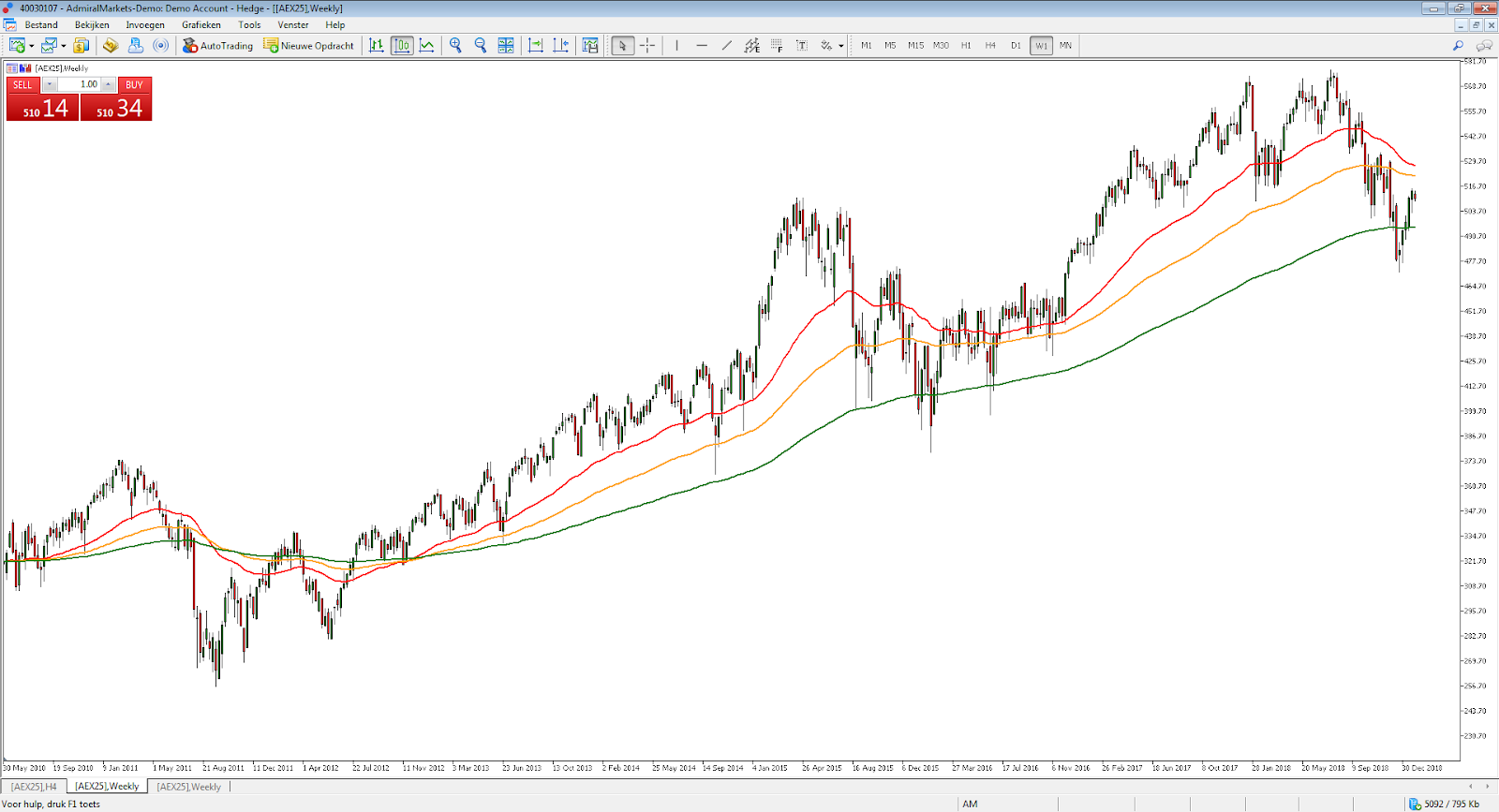
Task: Click the Nieuwe Opdracht button
Action: coord(309,45)
